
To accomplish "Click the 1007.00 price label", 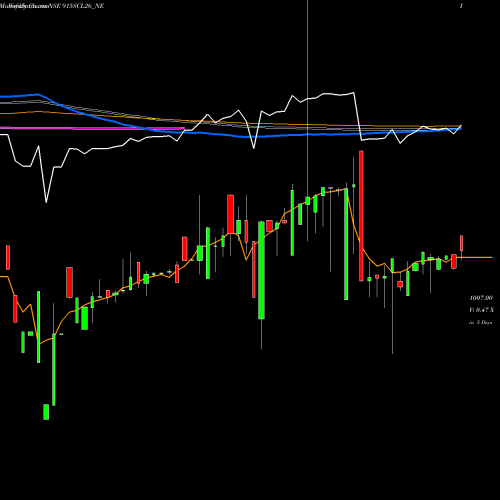I will pyautogui.click(x=481, y=298).
